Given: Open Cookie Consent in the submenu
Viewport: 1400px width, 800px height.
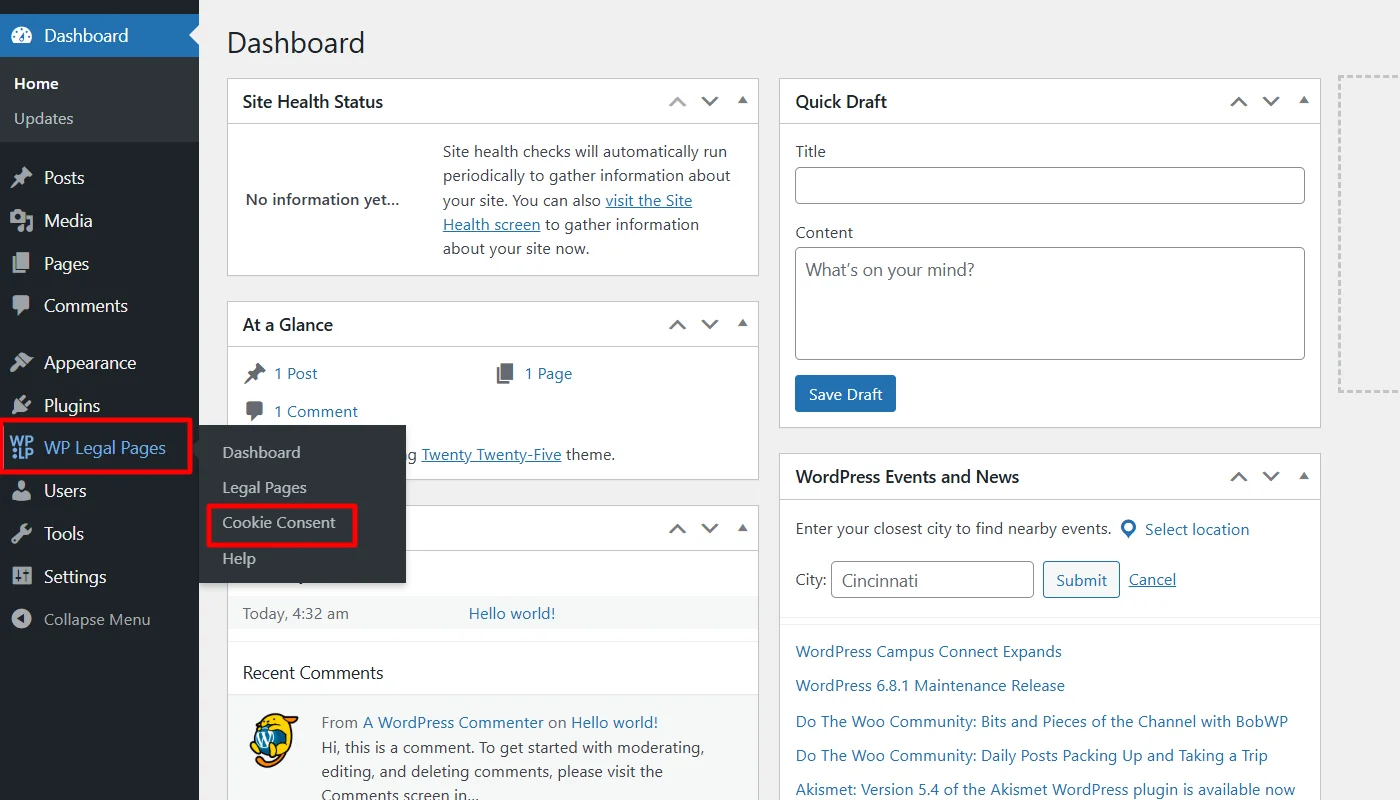Looking at the screenshot, I should click(x=279, y=523).
